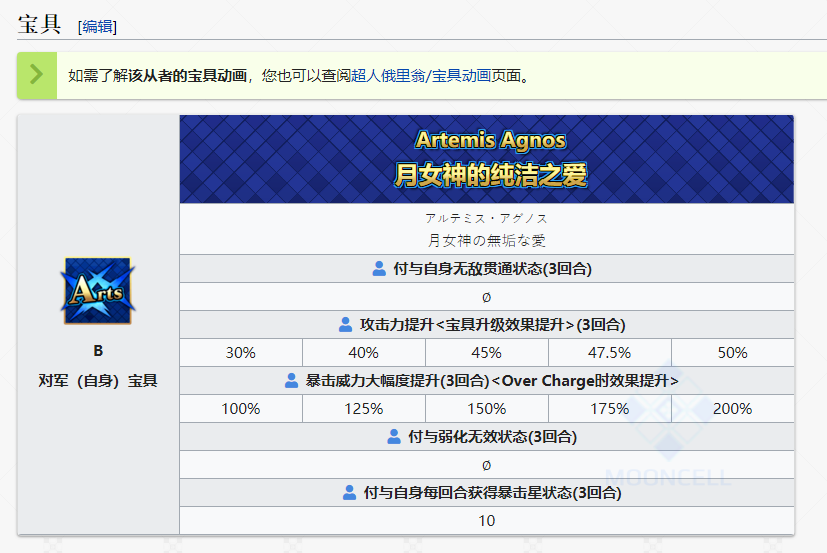Click person icon beside 付与自身无敌贯通状态

pyautogui.click(x=379, y=268)
